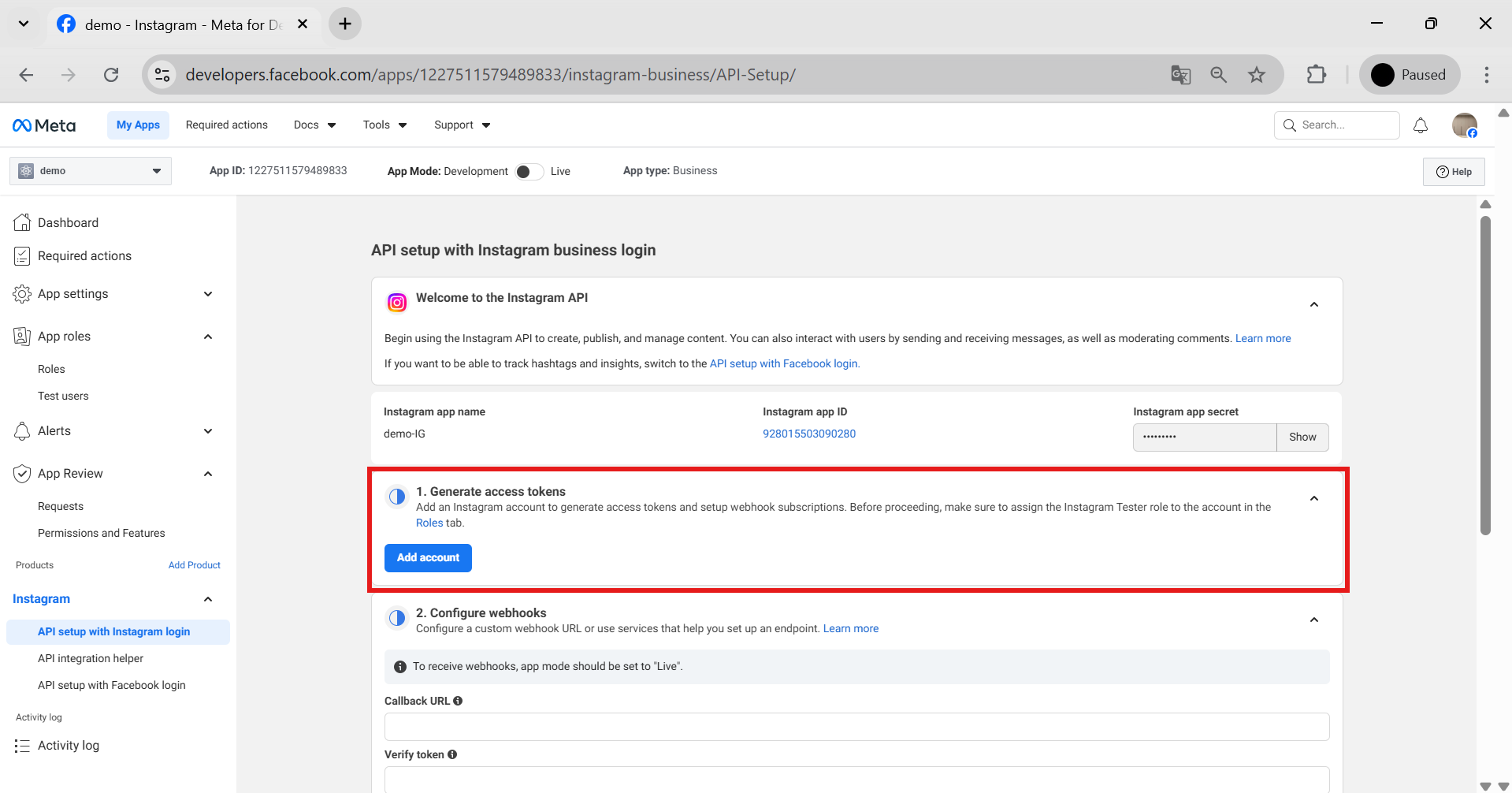
Task: Go back to the previous page
Action: click(26, 75)
